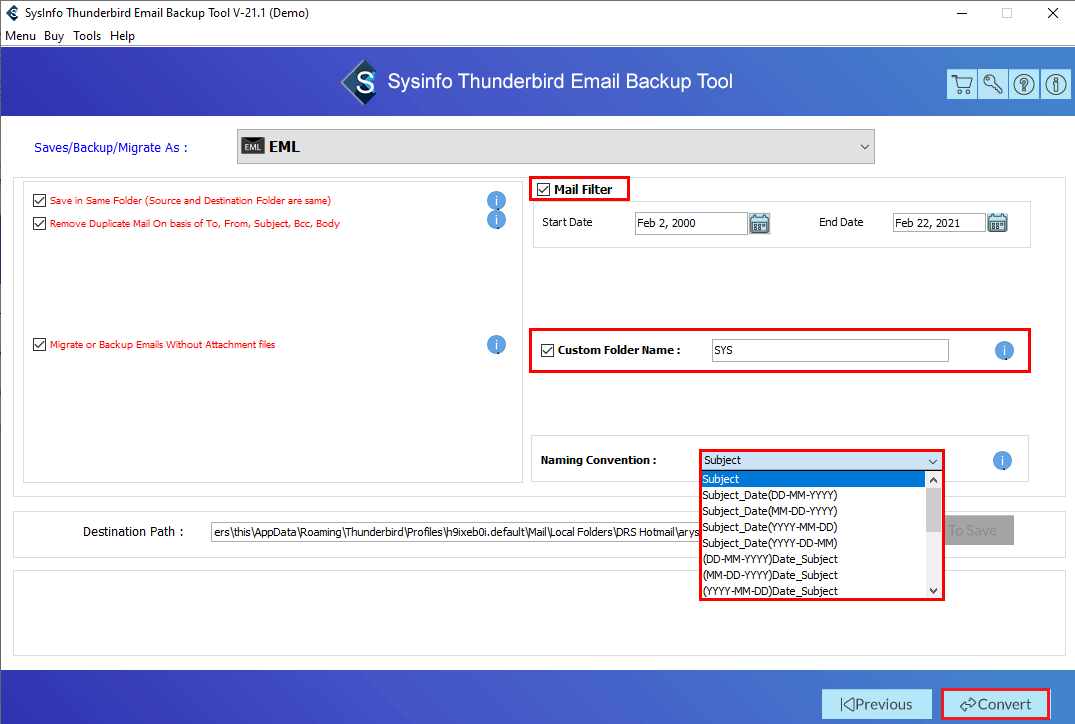Show info for Naming Convention
Screen dimensions: 1075x724
point(1002,461)
